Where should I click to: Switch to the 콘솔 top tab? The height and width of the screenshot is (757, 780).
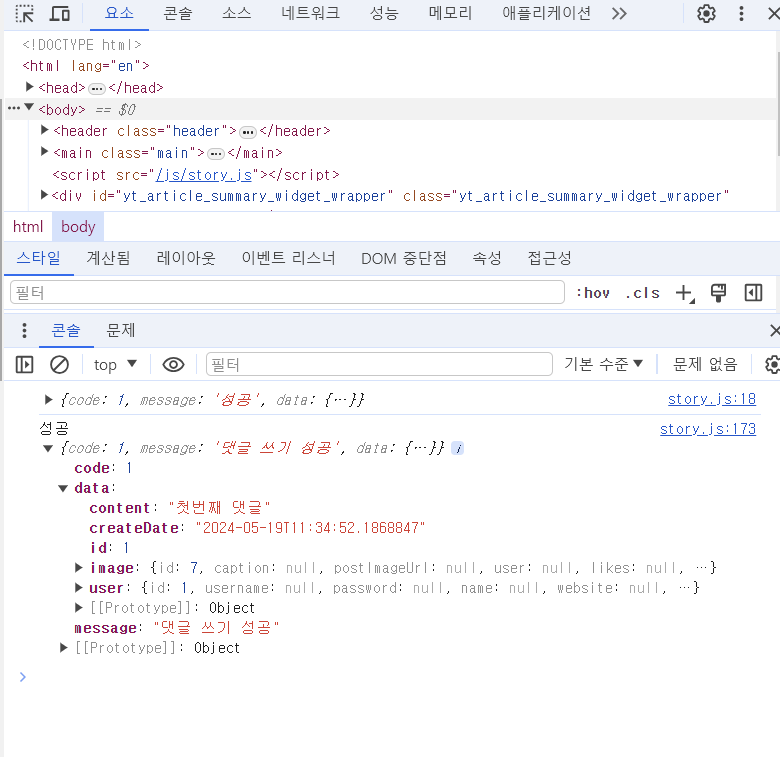(x=178, y=13)
